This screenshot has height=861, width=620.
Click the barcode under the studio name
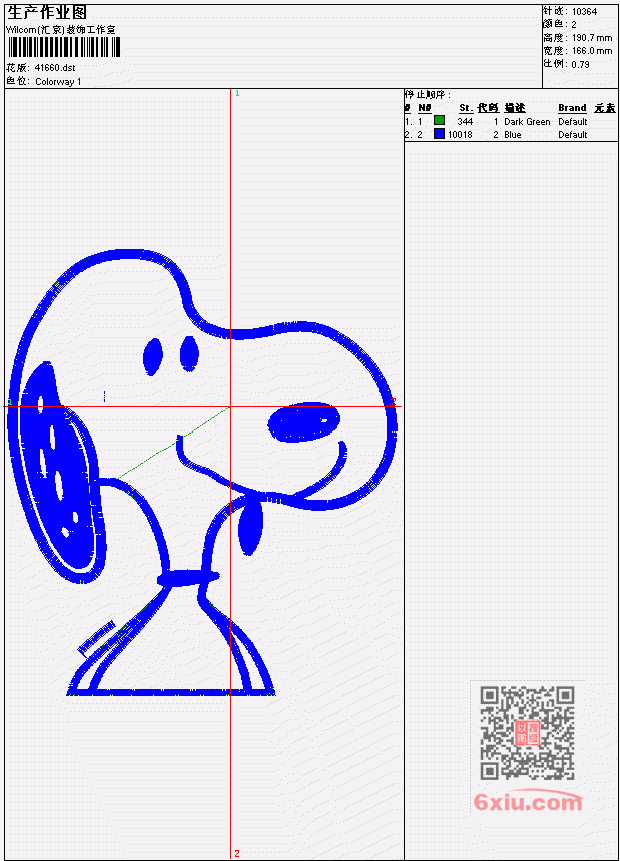tap(64, 47)
